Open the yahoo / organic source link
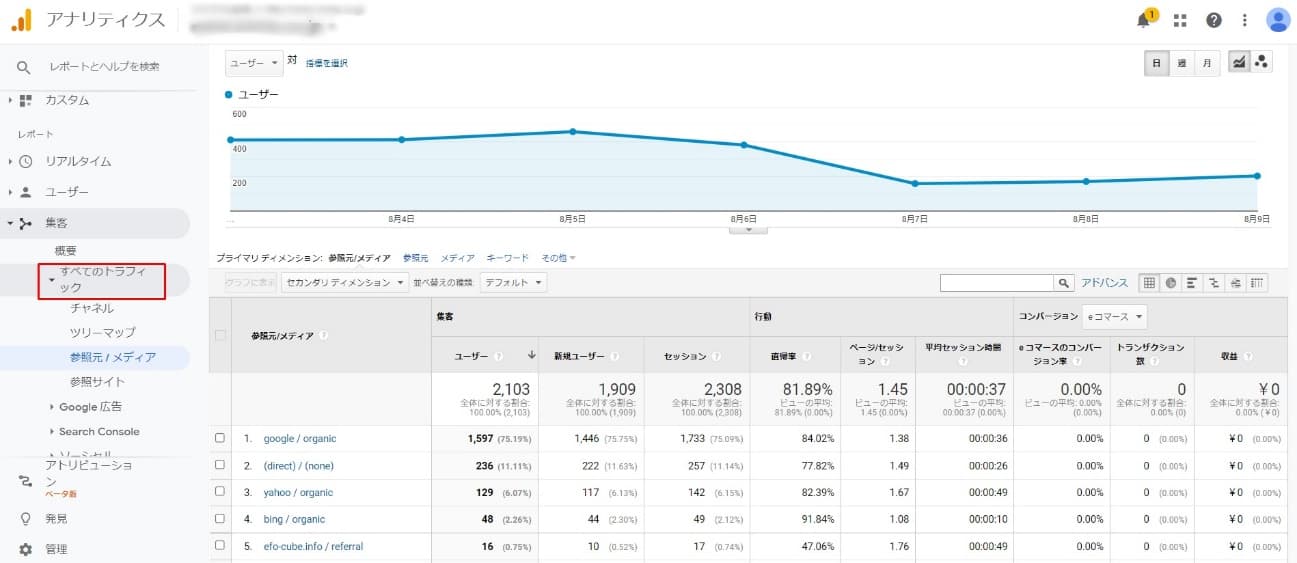This screenshot has height=563, width=1297. (x=298, y=493)
